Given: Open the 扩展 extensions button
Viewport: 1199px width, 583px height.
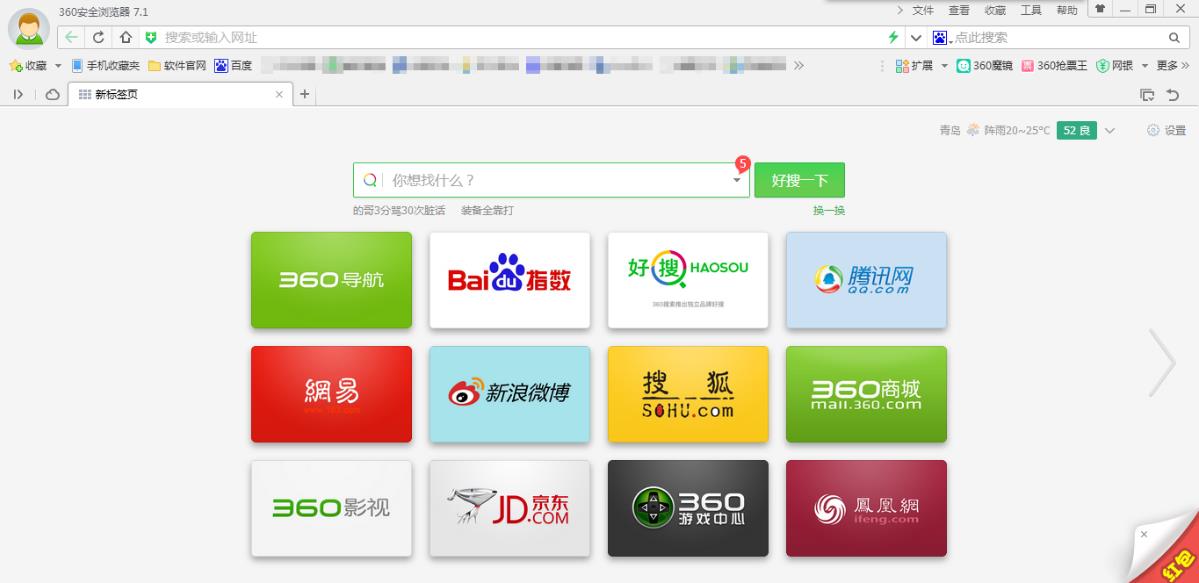Looking at the screenshot, I should (x=914, y=66).
